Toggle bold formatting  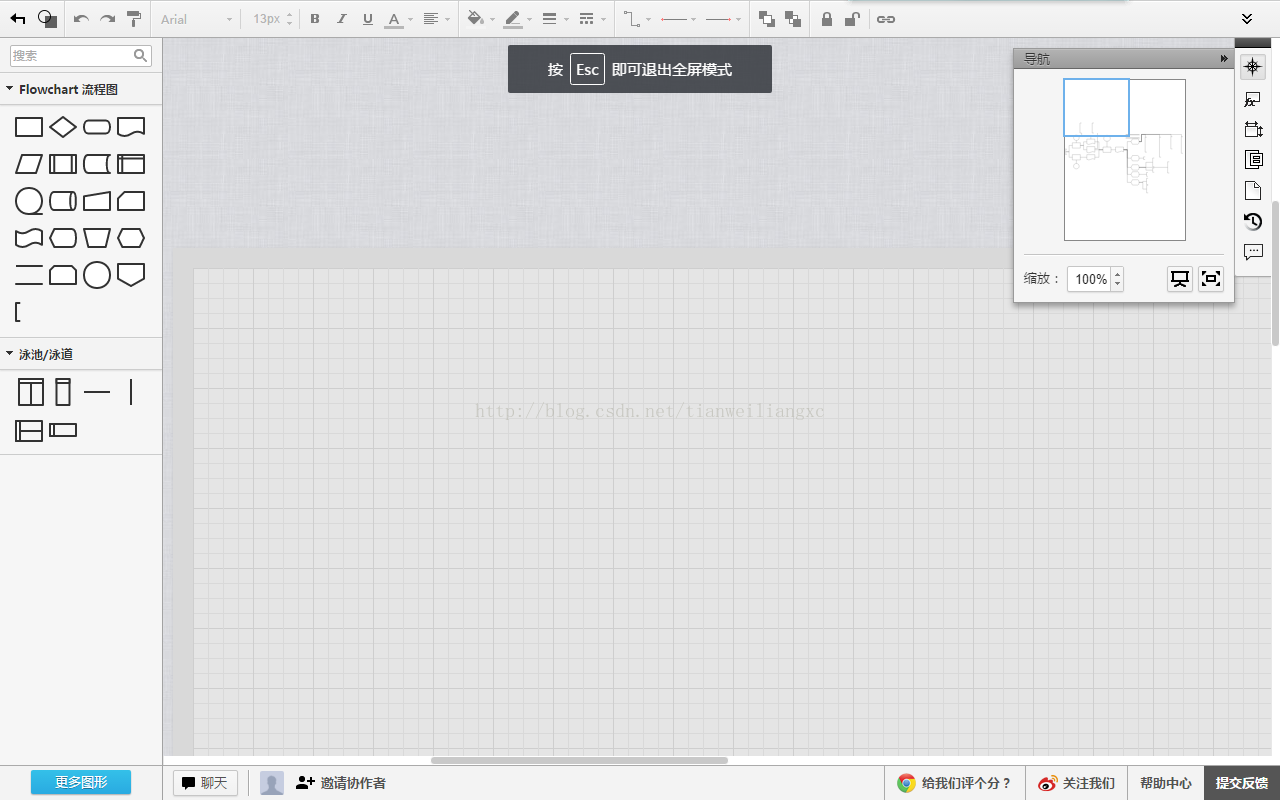315,19
